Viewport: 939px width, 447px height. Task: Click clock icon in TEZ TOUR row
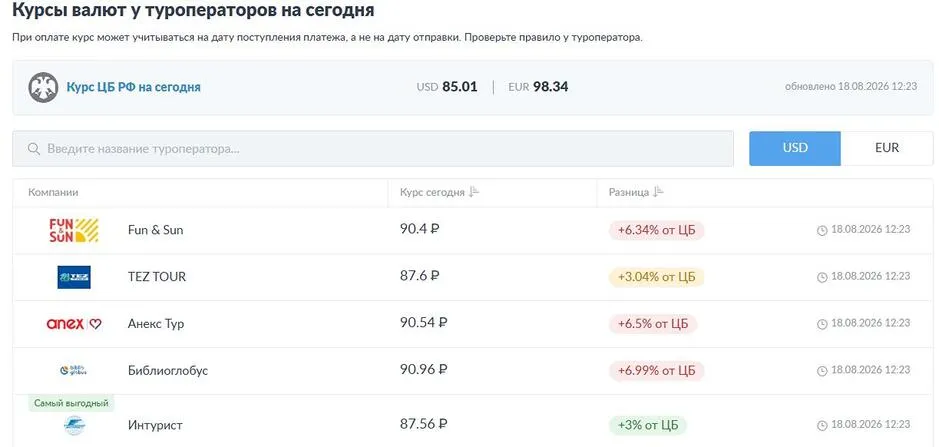tap(822, 277)
